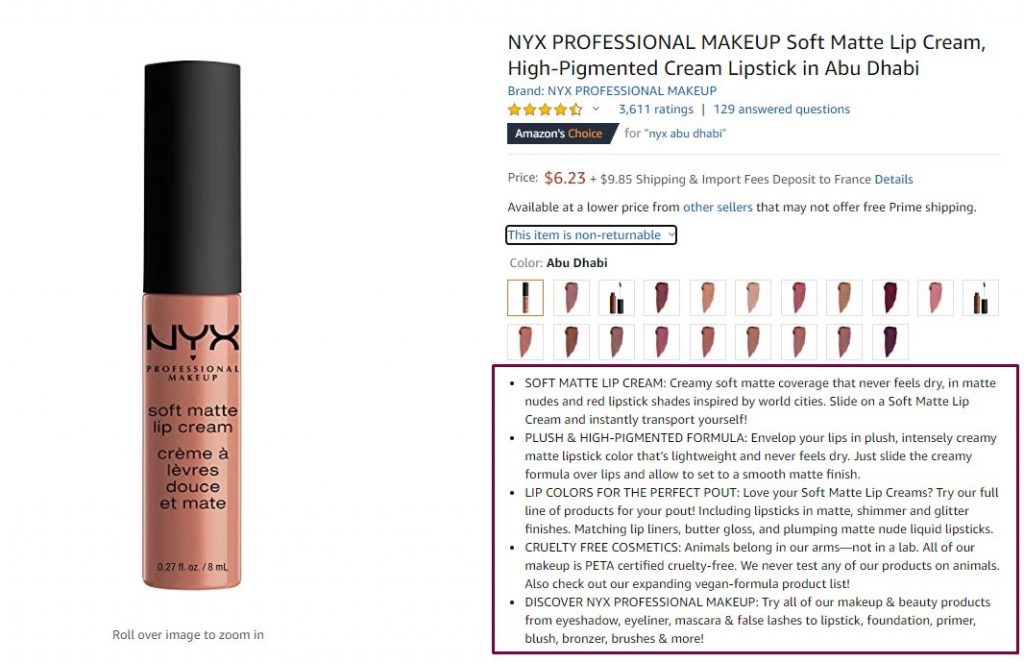Select the palest beige nude swatch
This screenshot has height=663, width=1024.
(x=753, y=298)
